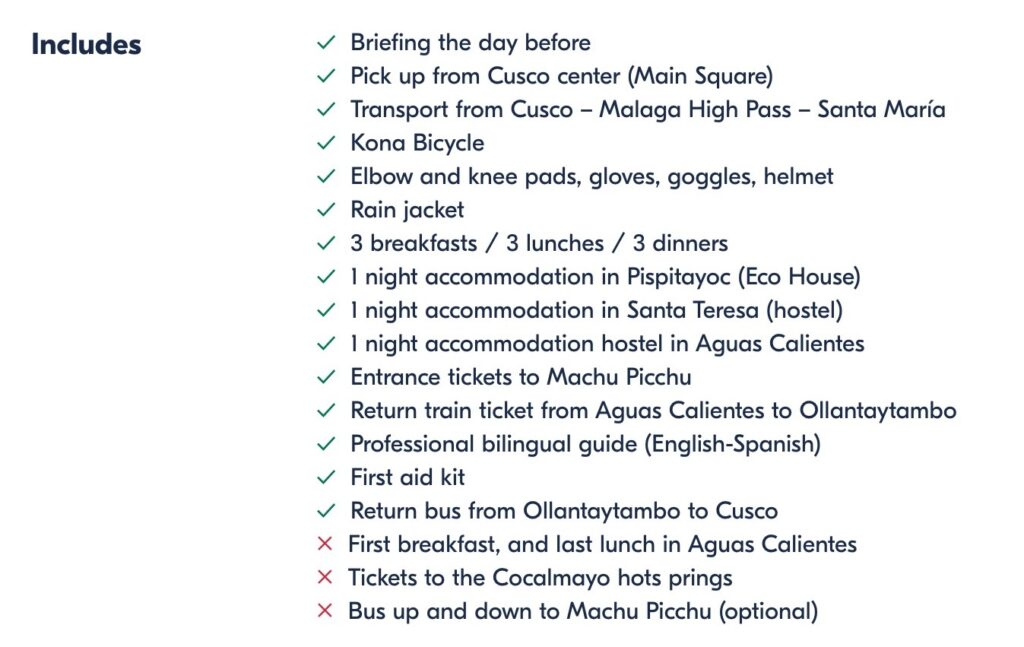Click the green check beside Rain jacket
This screenshot has width=1024, height=647.
click(325, 210)
